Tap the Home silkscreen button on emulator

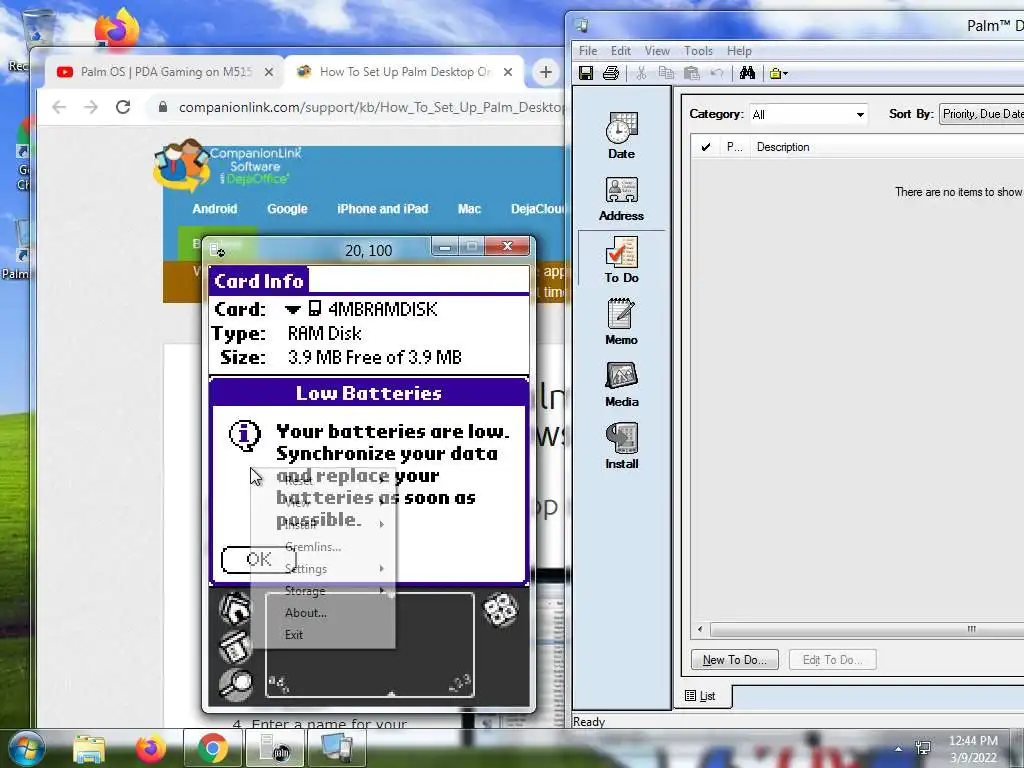click(235, 609)
